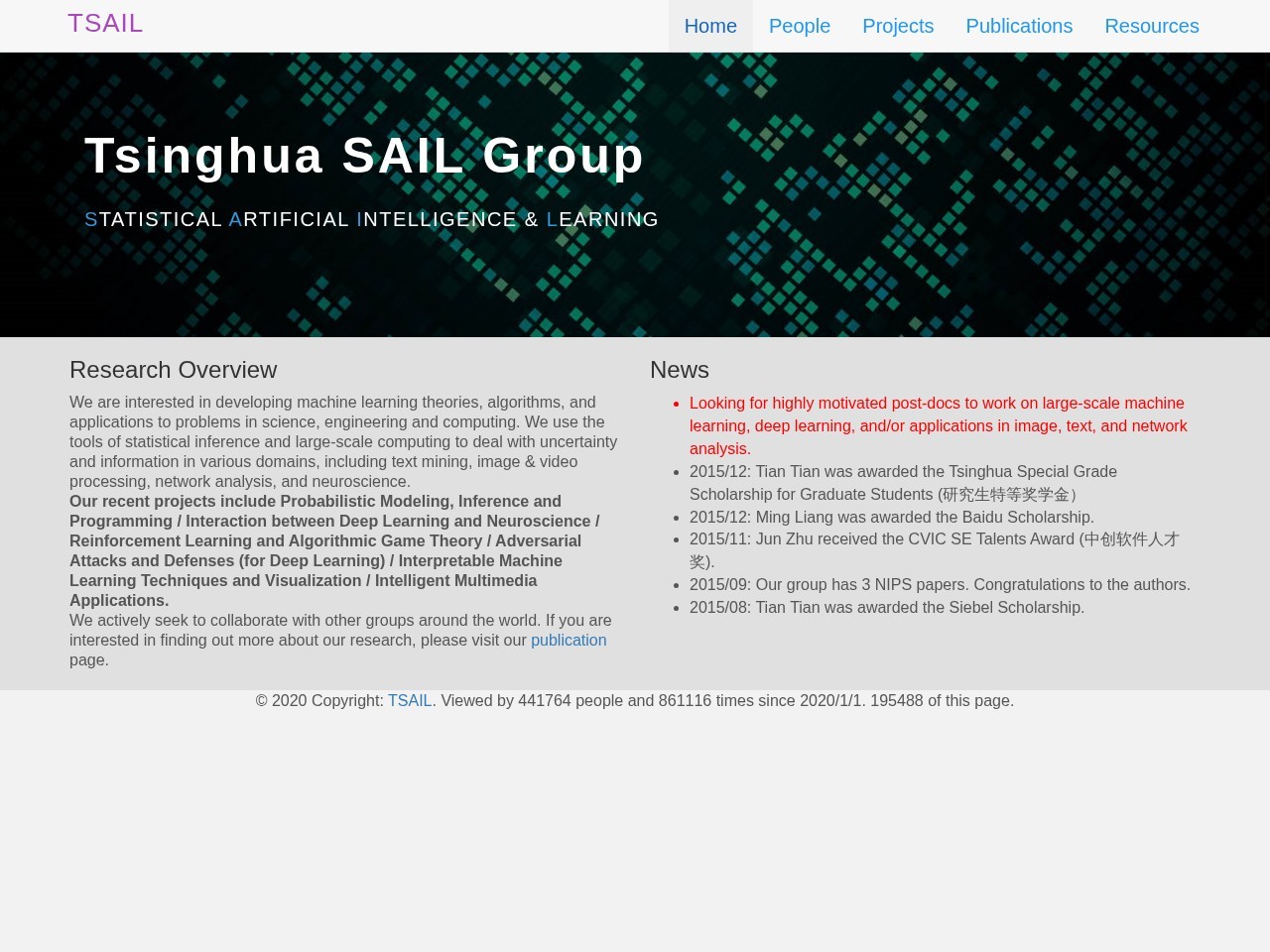This screenshot has height=952, width=1270.
Task: Follow the blue 'publication' link
Action: [x=569, y=641]
